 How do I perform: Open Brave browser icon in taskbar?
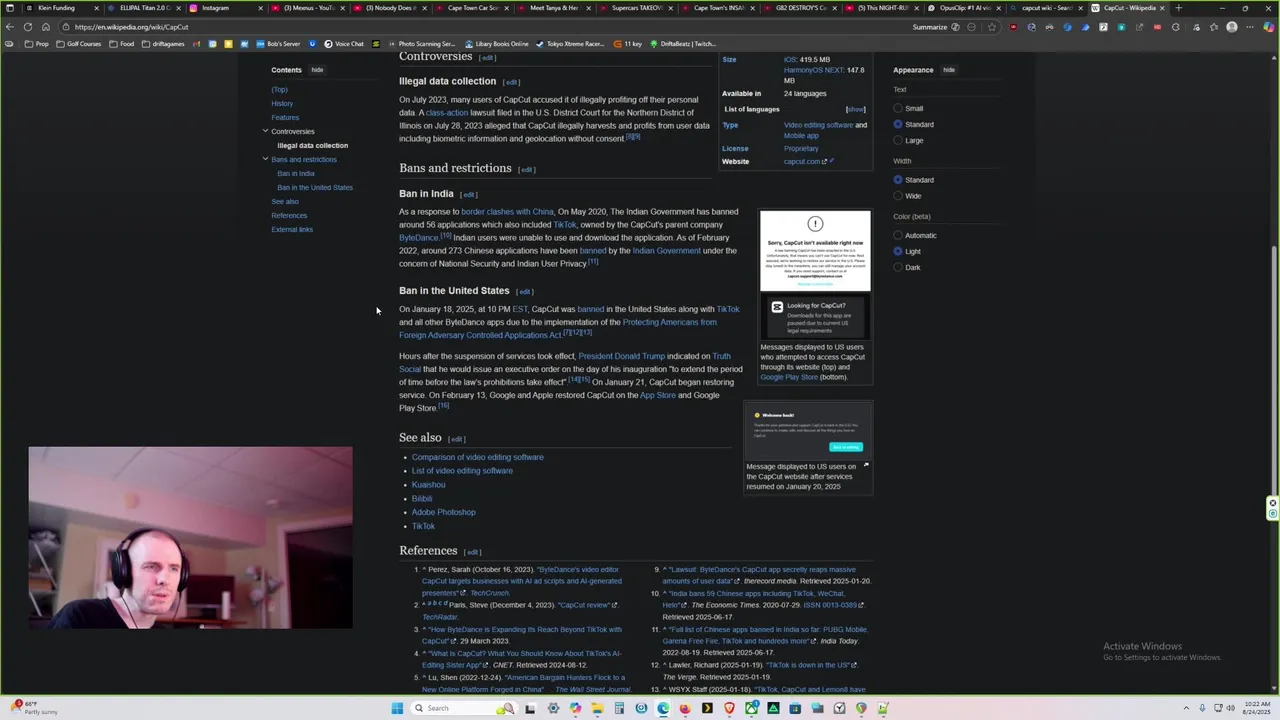click(729, 708)
